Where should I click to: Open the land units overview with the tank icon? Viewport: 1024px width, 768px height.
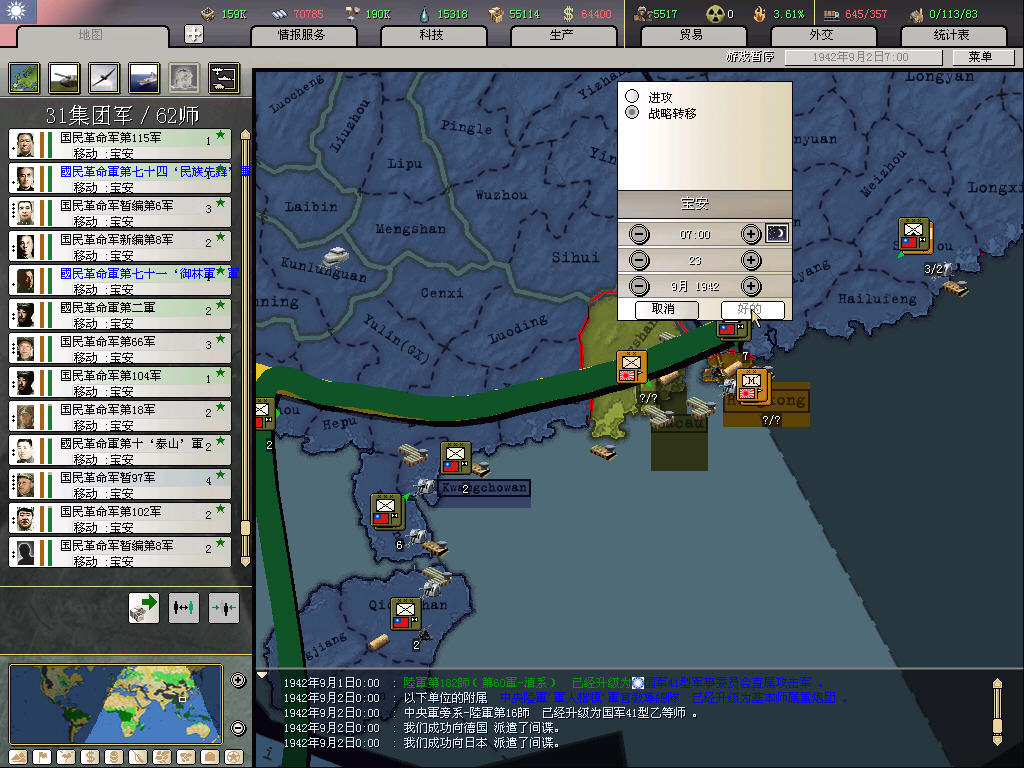pos(65,78)
